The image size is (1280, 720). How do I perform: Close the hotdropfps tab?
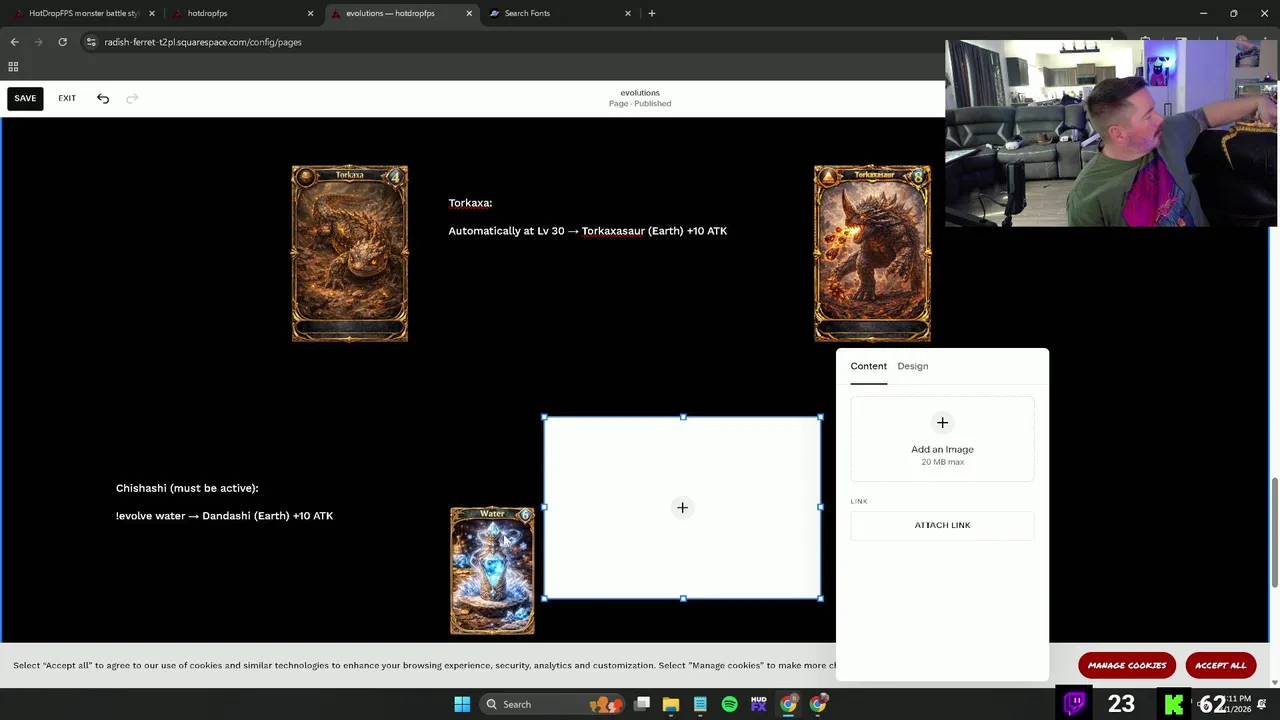pyautogui.click(x=310, y=13)
